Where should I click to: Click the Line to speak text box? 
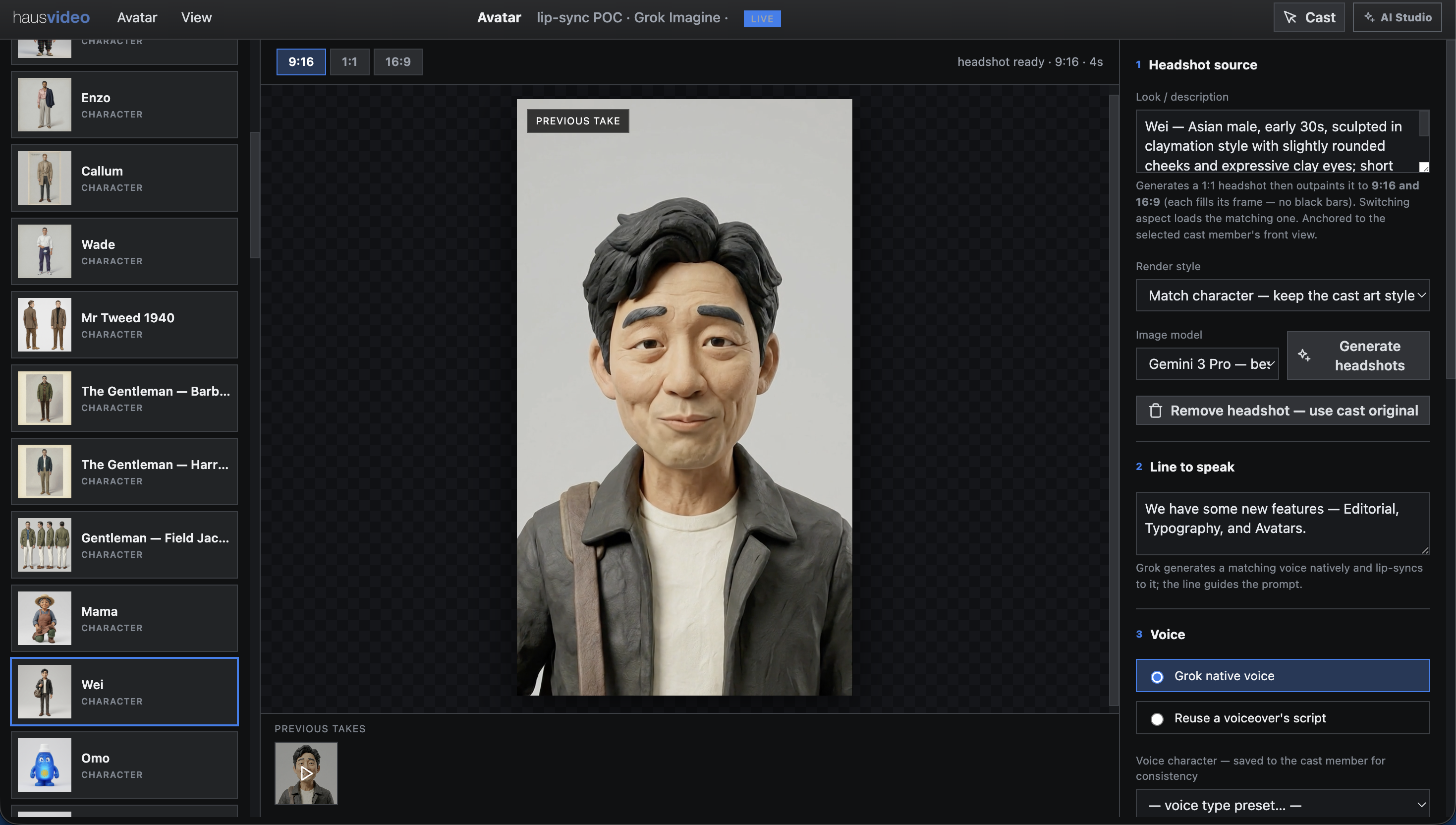(x=1283, y=524)
